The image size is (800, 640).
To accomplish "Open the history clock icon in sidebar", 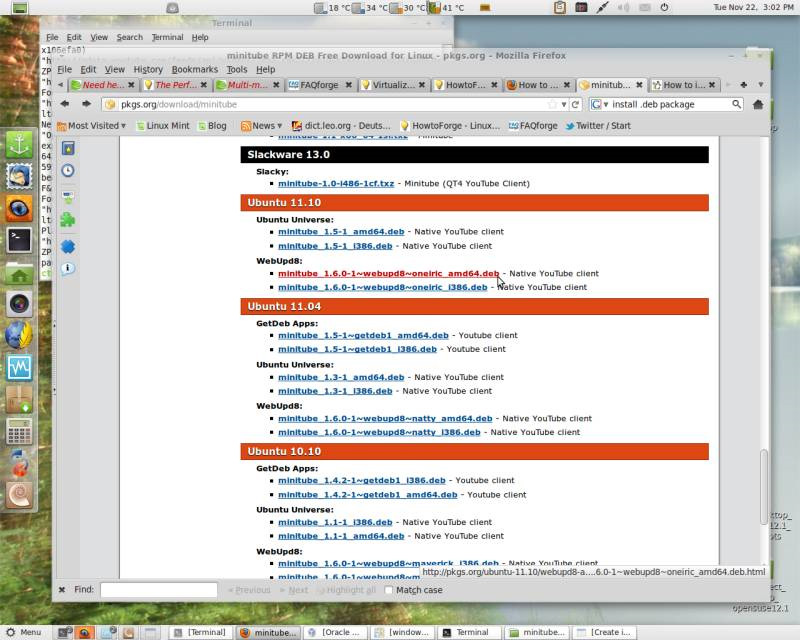I will tap(68, 171).
